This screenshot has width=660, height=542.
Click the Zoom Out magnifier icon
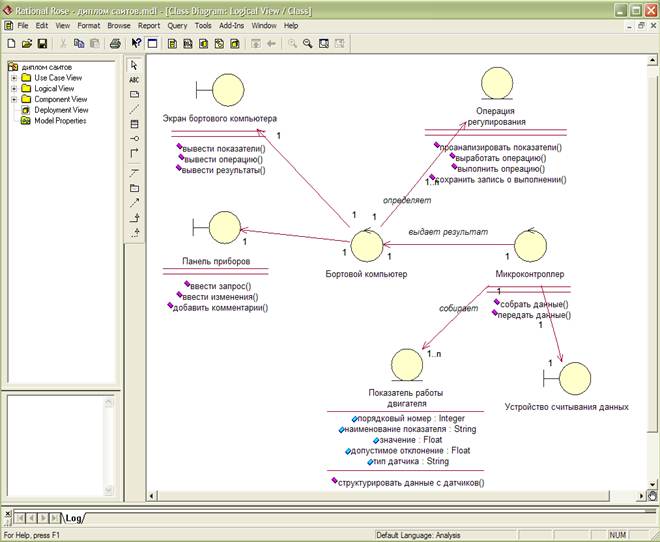[308, 43]
